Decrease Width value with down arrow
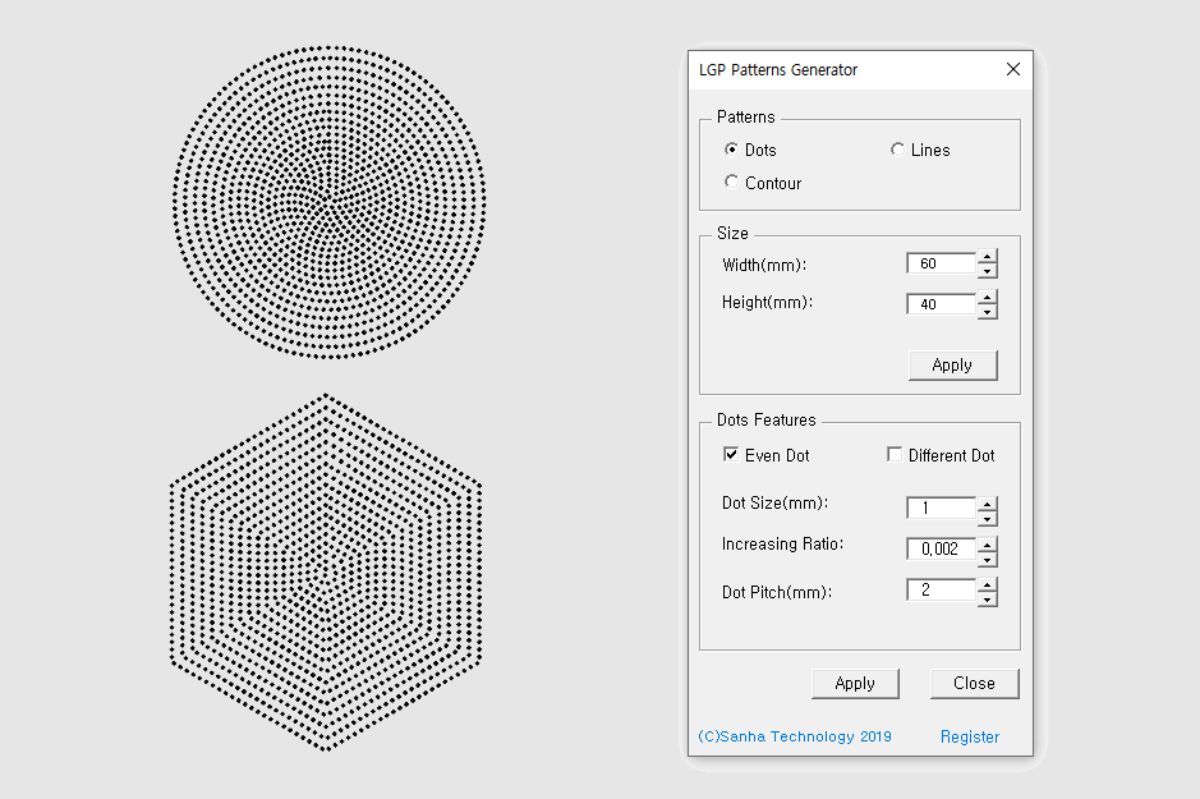 tap(987, 272)
